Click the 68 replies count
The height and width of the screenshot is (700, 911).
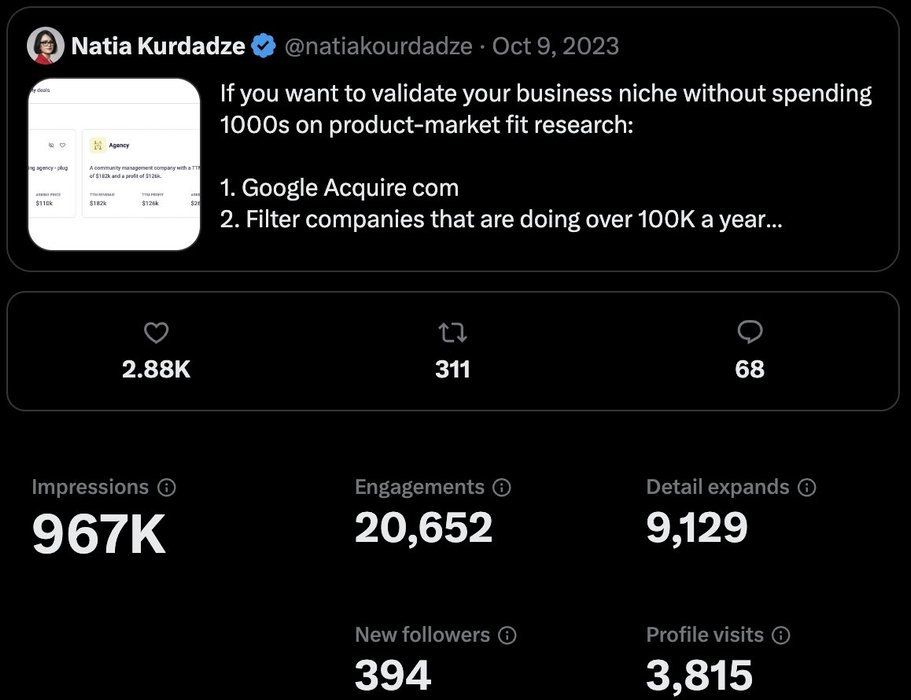pyautogui.click(x=749, y=369)
